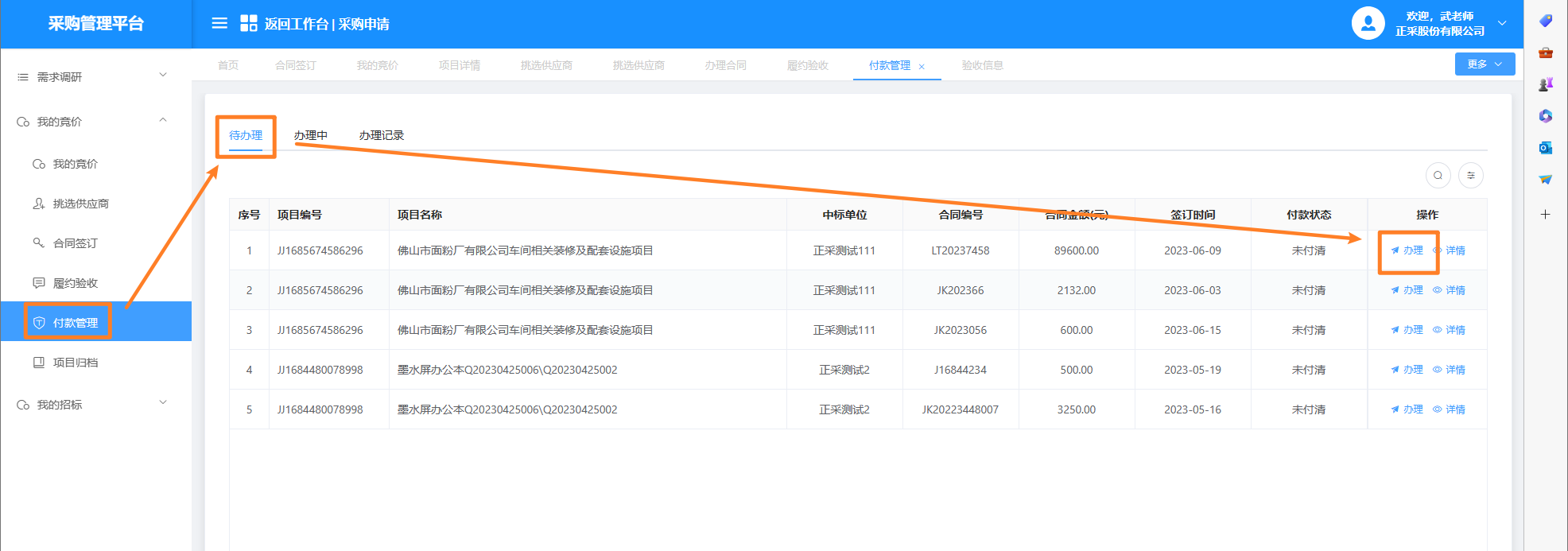Open Outlook in the browser sidebar
The image size is (1568, 551).
(x=1545, y=148)
